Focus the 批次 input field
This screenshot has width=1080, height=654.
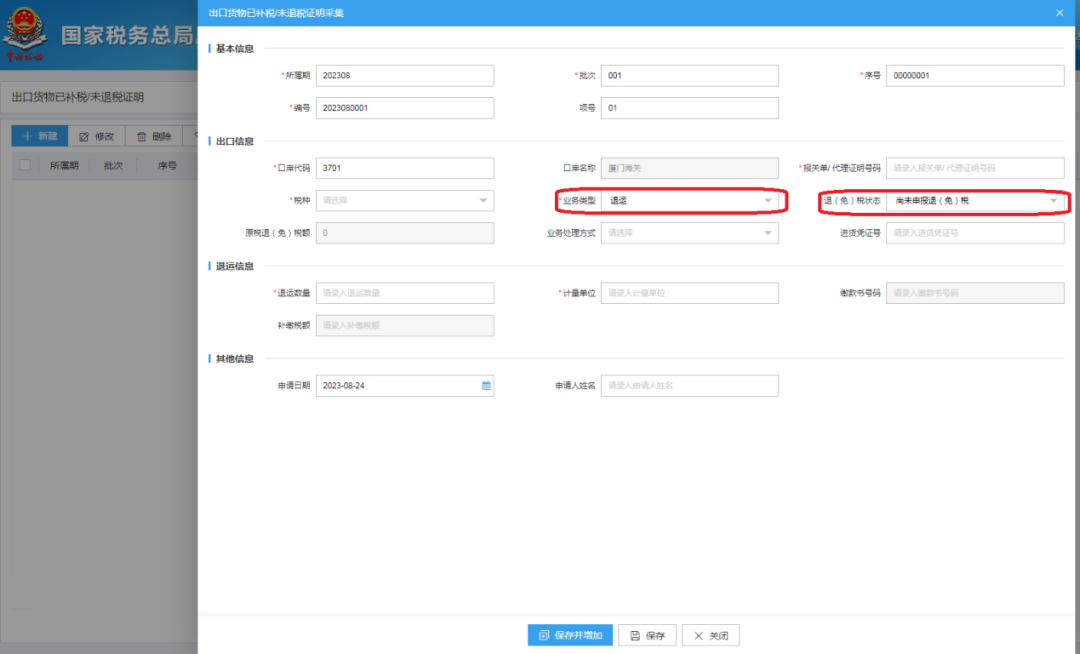[689, 76]
